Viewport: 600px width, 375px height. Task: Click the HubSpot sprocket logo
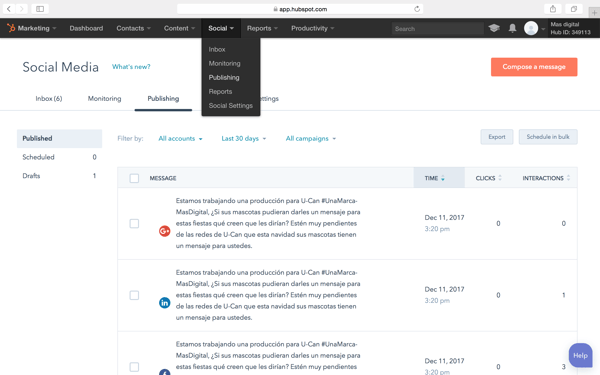click(11, 28)
